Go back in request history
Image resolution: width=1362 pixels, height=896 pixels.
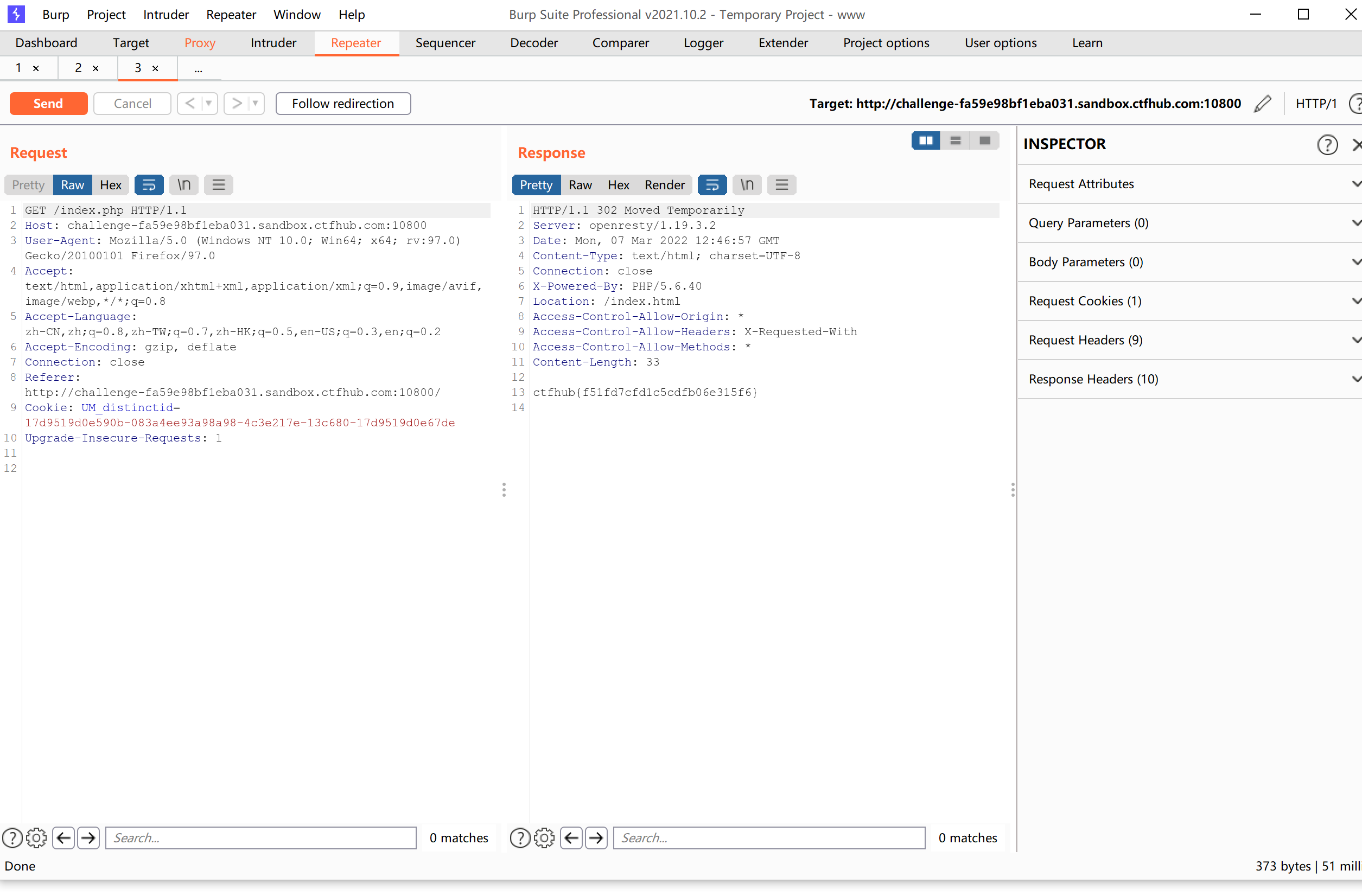(190, 104)
